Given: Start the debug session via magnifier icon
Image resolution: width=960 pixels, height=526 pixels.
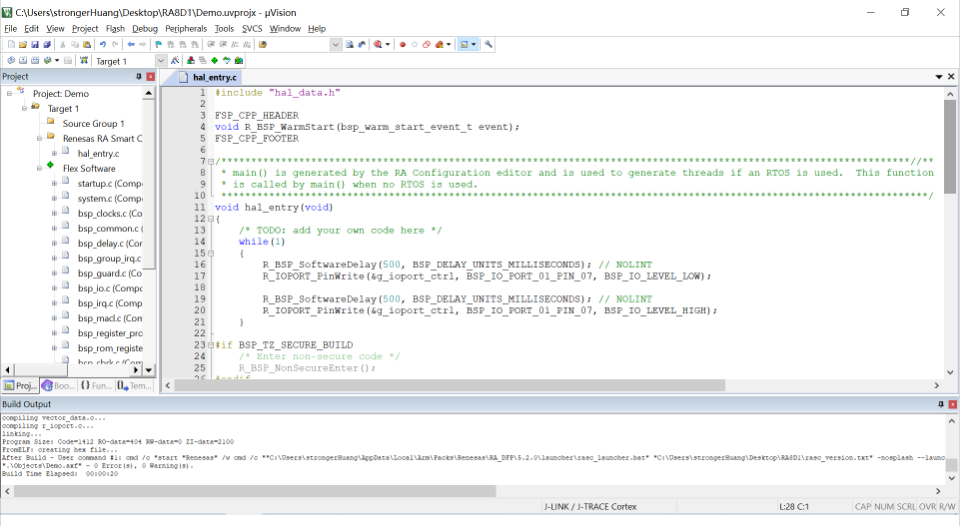Looking at the screenshot, I should (378, 44).
